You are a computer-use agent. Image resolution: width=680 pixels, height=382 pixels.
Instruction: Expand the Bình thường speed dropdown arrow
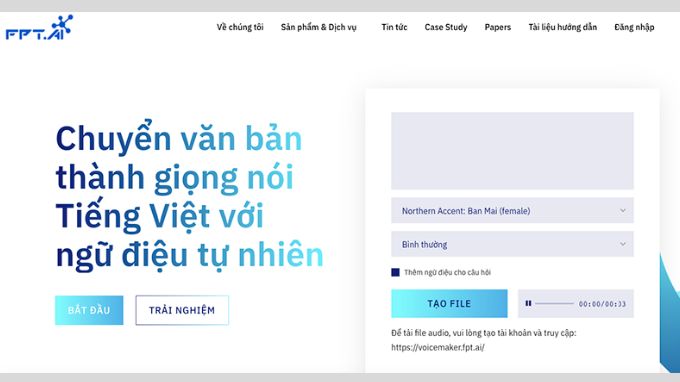623,244
